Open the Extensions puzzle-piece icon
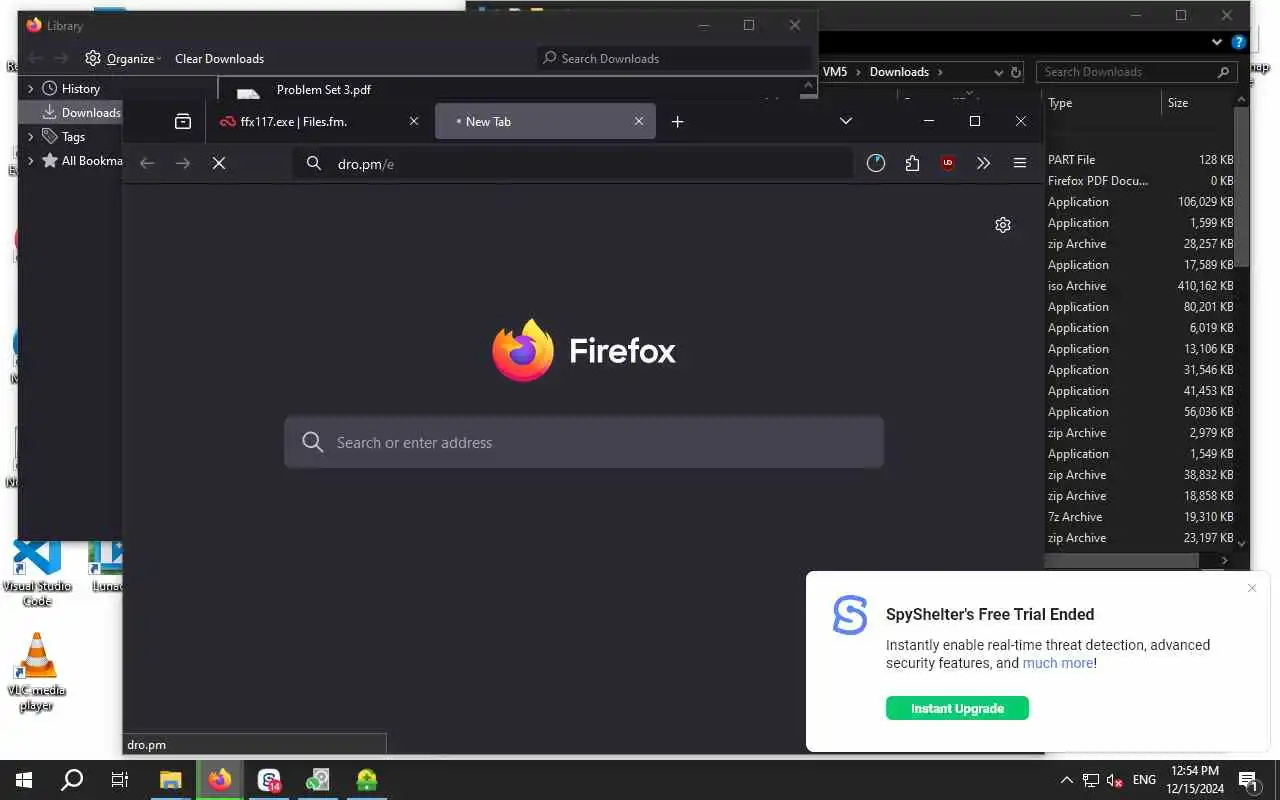Image resolution: width=1280 pixels, height=800 pixels. coord(912,163)
